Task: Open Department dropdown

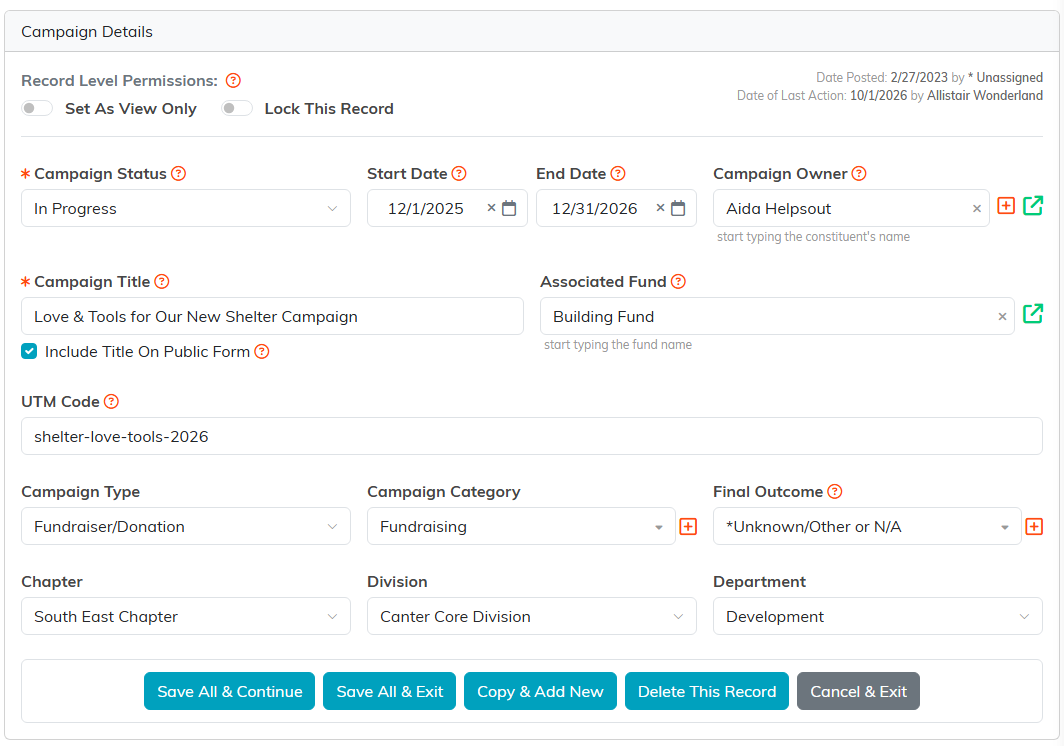Action: [x=878, y=616]
